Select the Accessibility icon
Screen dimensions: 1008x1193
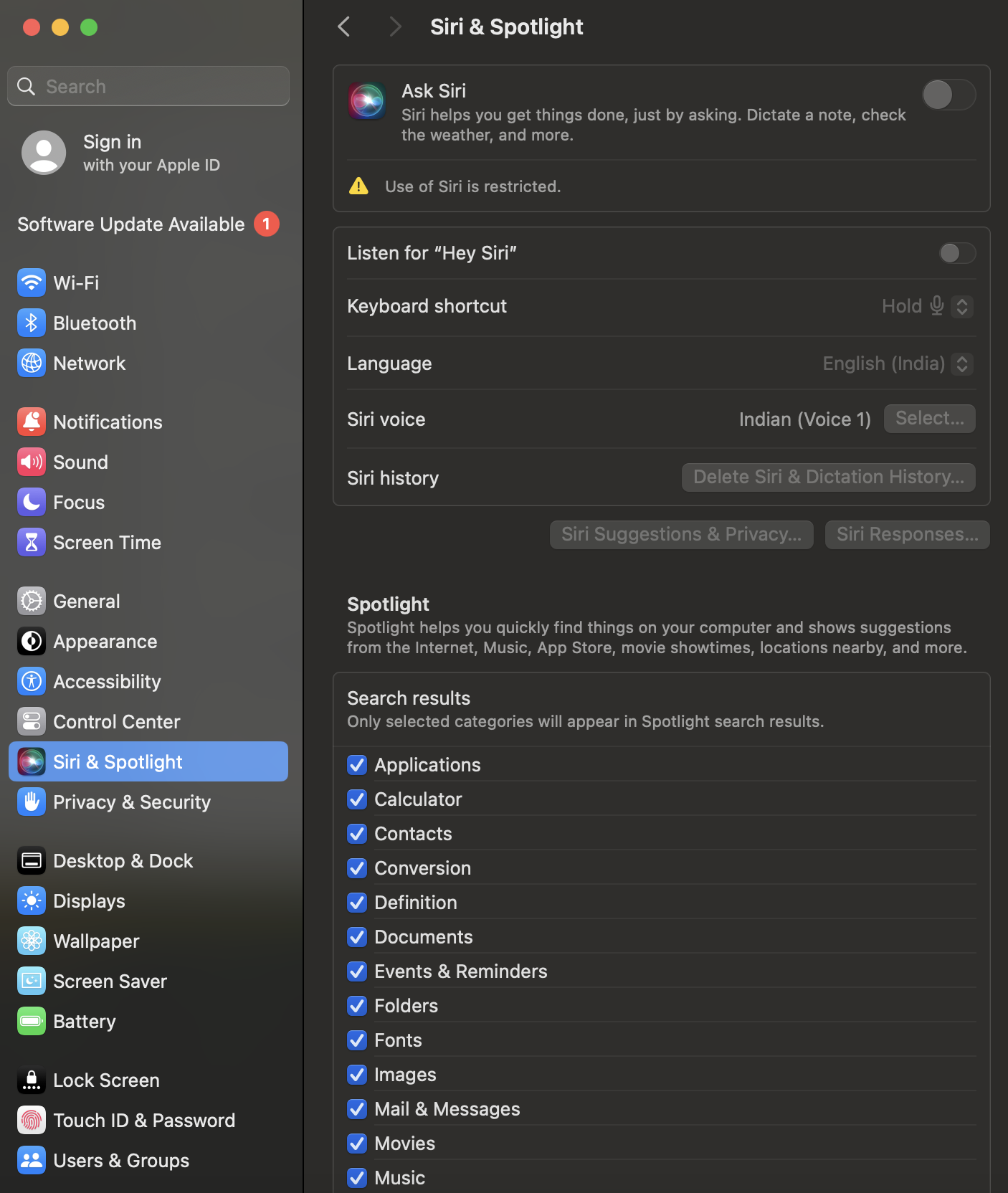(32, 681)
